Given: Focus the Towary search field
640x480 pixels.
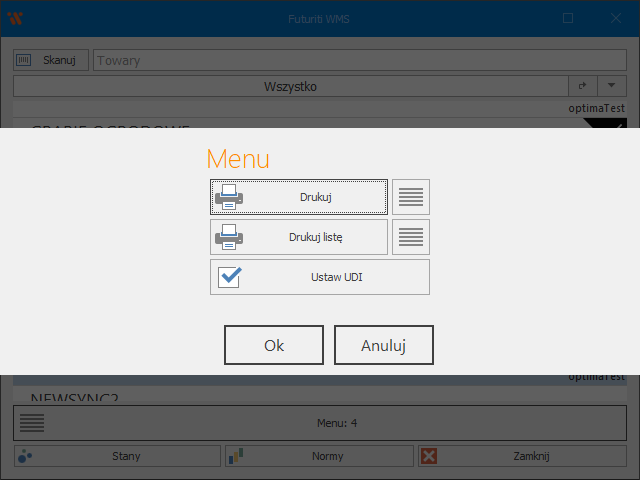Looking at the screenshot, I should click(x=360, y=60).
